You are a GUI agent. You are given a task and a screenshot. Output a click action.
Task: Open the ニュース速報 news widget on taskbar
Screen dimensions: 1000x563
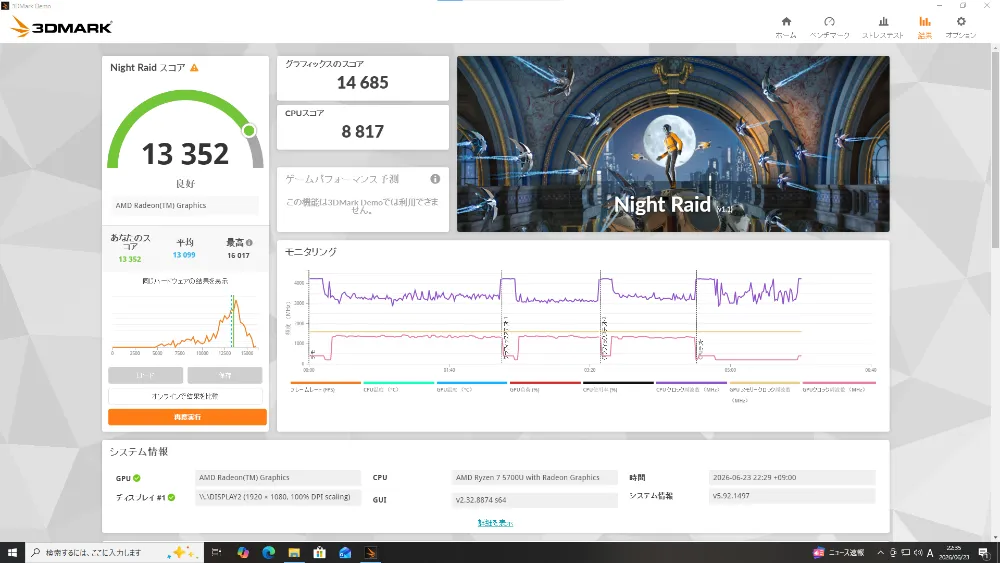pos(839,552)
